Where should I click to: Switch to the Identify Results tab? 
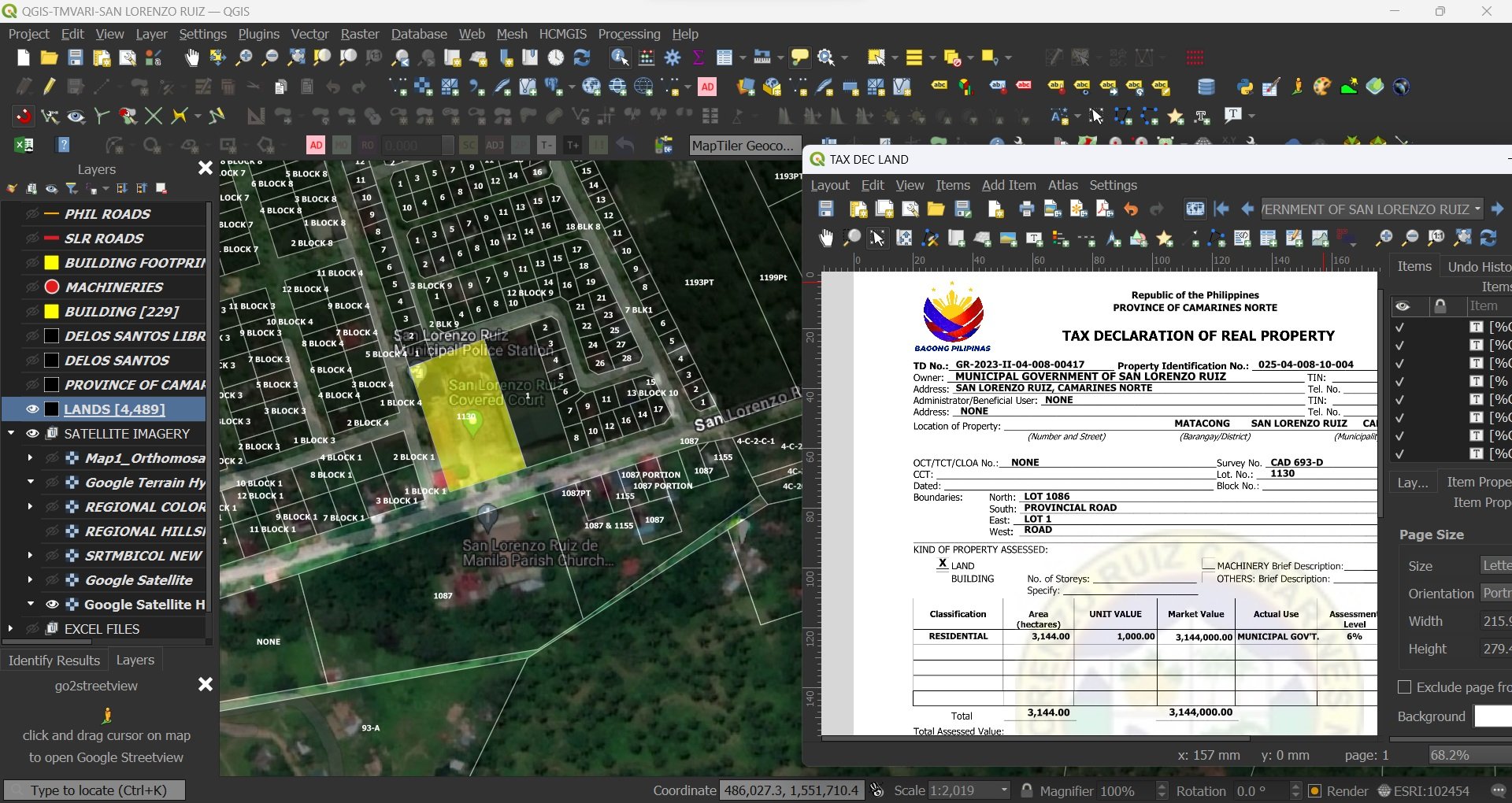click(54, 661)
